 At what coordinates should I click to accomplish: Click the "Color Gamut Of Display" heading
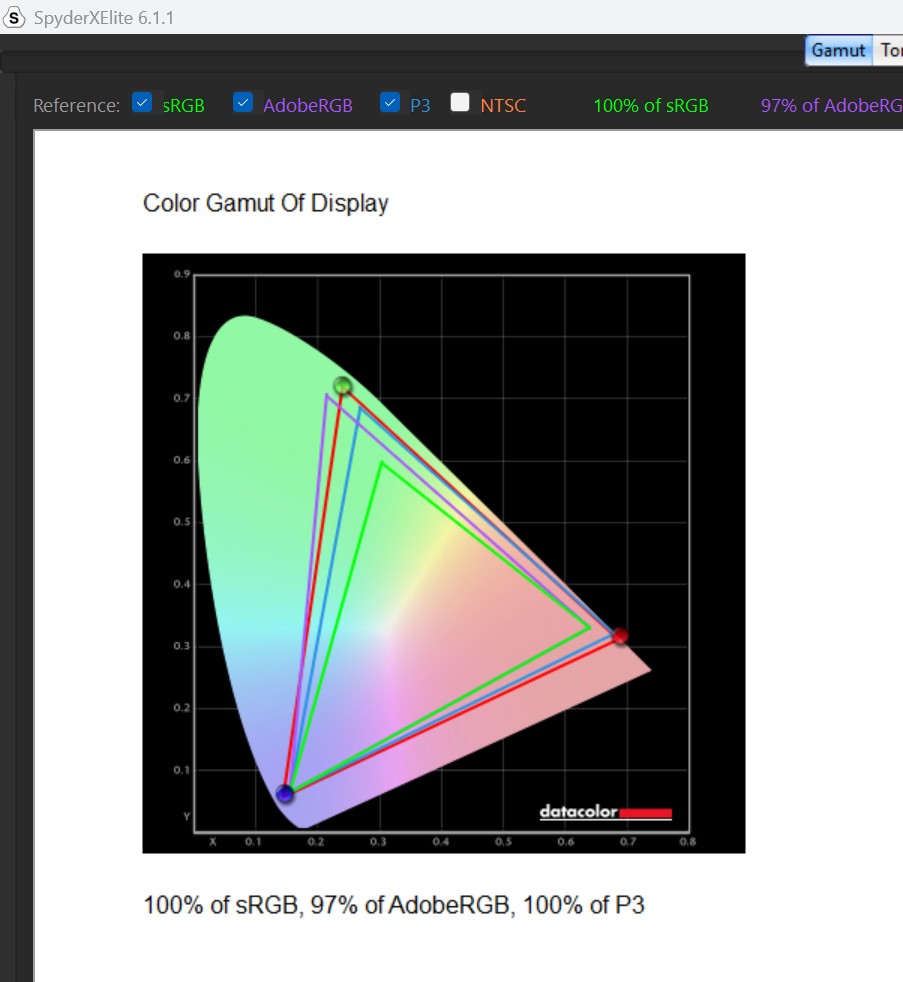coord(265,203)
